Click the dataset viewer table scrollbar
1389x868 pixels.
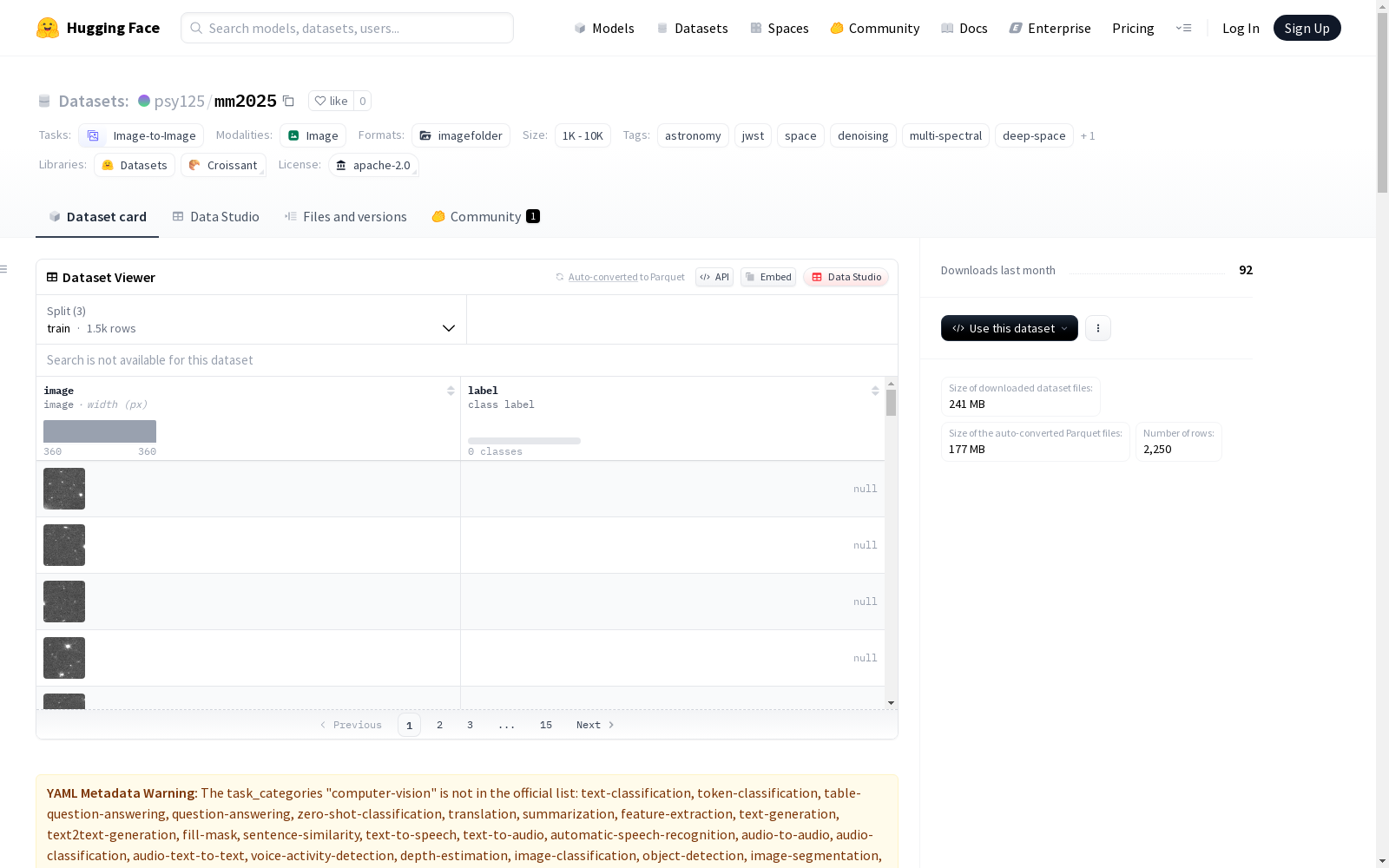[x=891, y=403]
